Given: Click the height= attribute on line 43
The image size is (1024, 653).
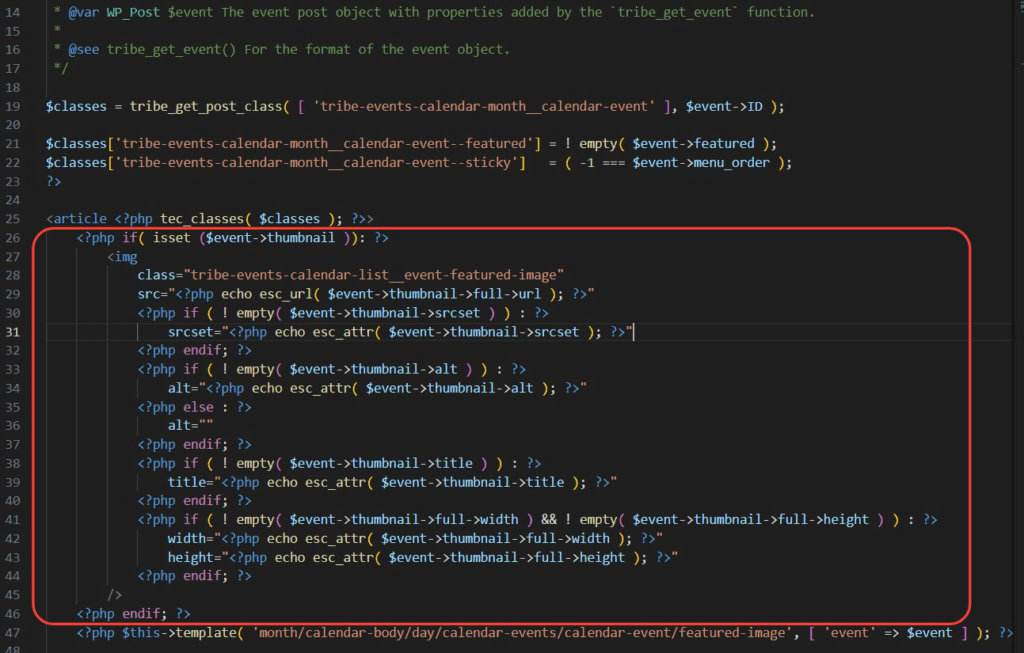Looking at the screenshot, I should pyautogui.click(x=192, y=557).
